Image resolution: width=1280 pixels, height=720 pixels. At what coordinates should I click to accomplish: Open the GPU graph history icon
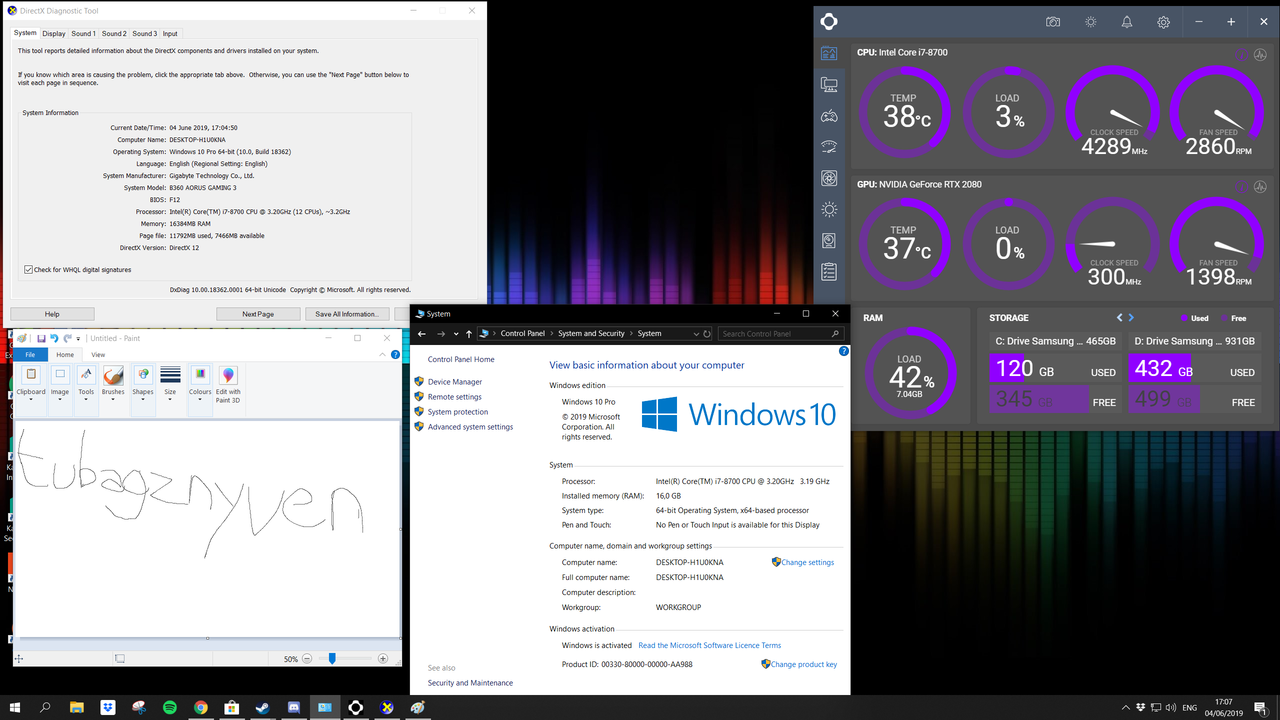[1261, 186]
